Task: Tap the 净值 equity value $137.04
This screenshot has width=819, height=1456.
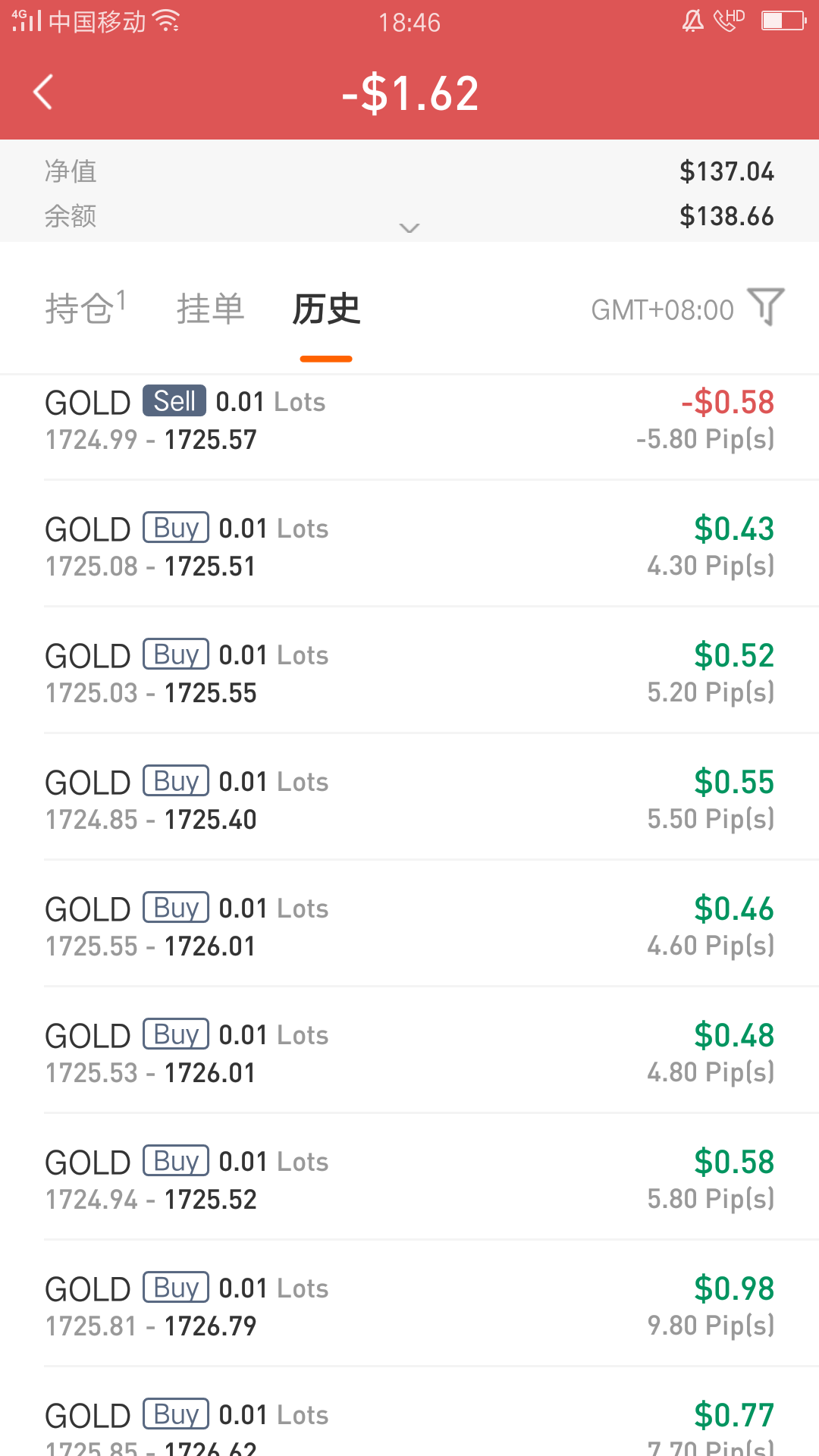Action: coord(726,171)
